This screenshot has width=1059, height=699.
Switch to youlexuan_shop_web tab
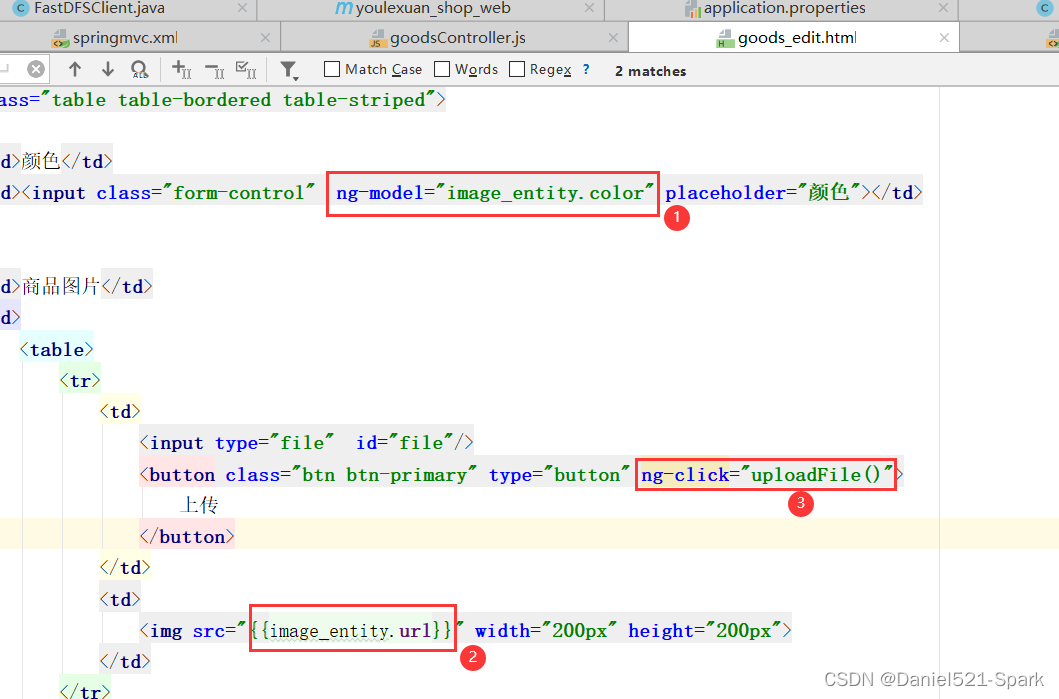click(433, 8)
